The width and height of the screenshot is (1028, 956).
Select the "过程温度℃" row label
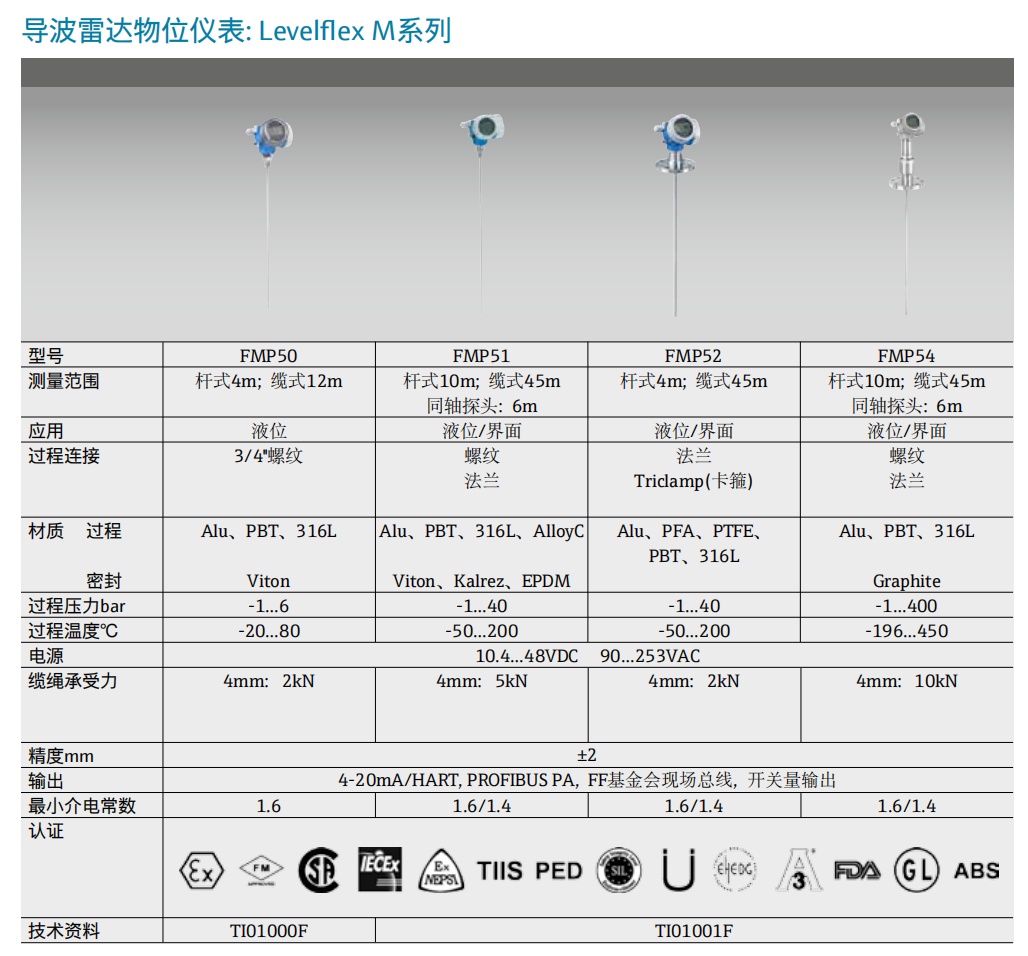[73, 631]
